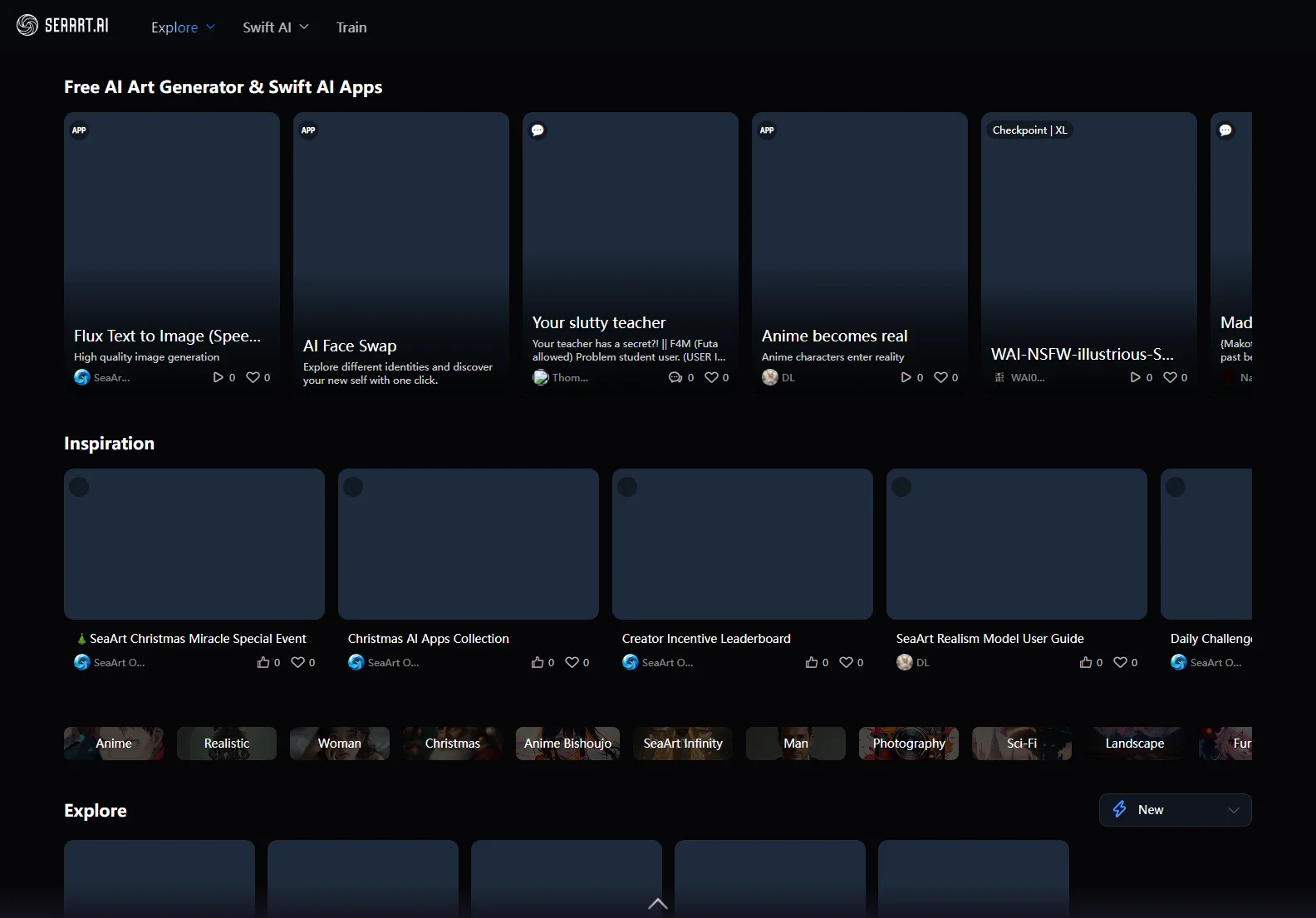Click the APP badge on AI Face Swap
The image size is (1316, 918).
308,130
